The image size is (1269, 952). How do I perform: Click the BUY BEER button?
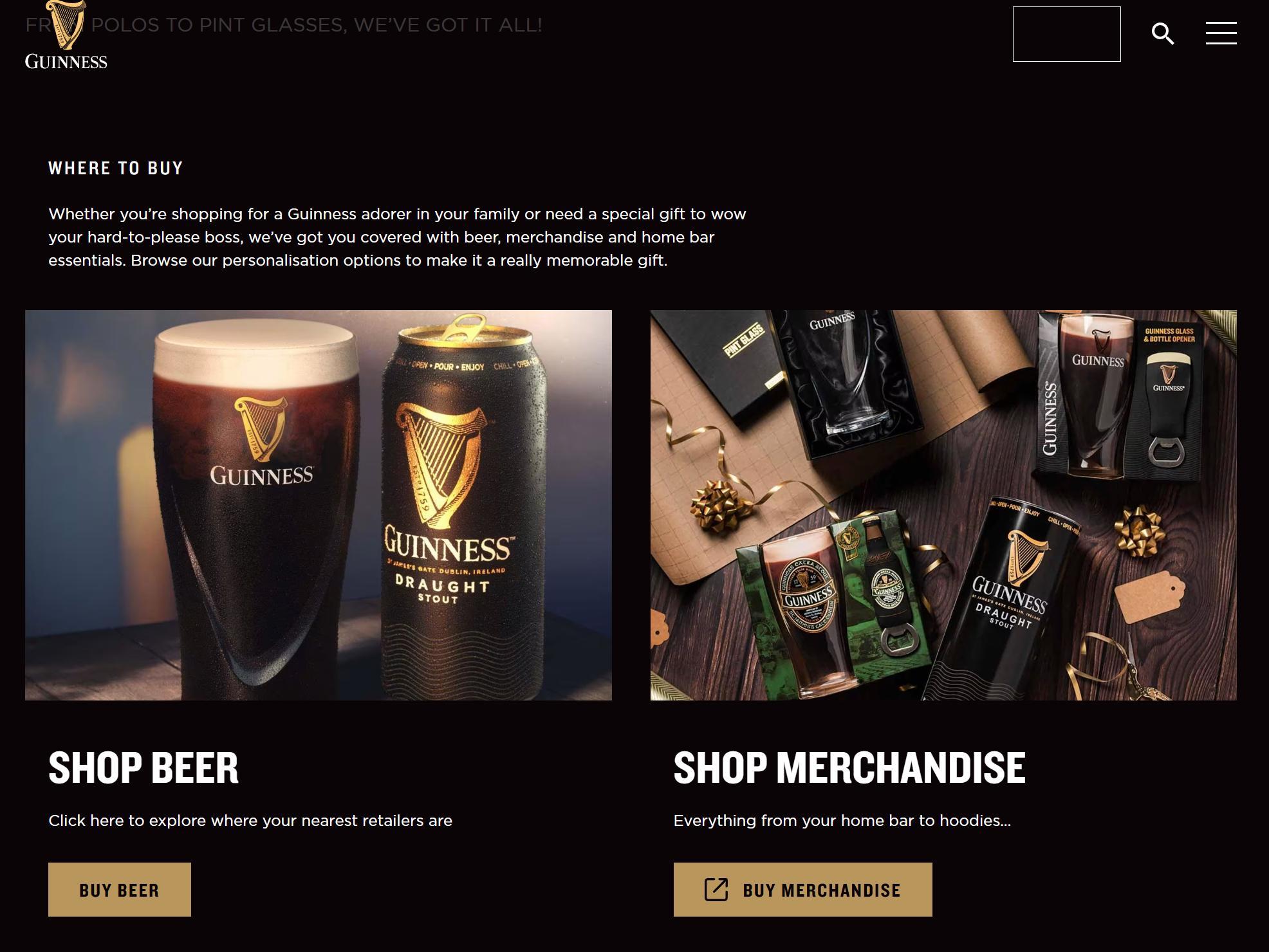pyautogui.click(x=120, y=890)
